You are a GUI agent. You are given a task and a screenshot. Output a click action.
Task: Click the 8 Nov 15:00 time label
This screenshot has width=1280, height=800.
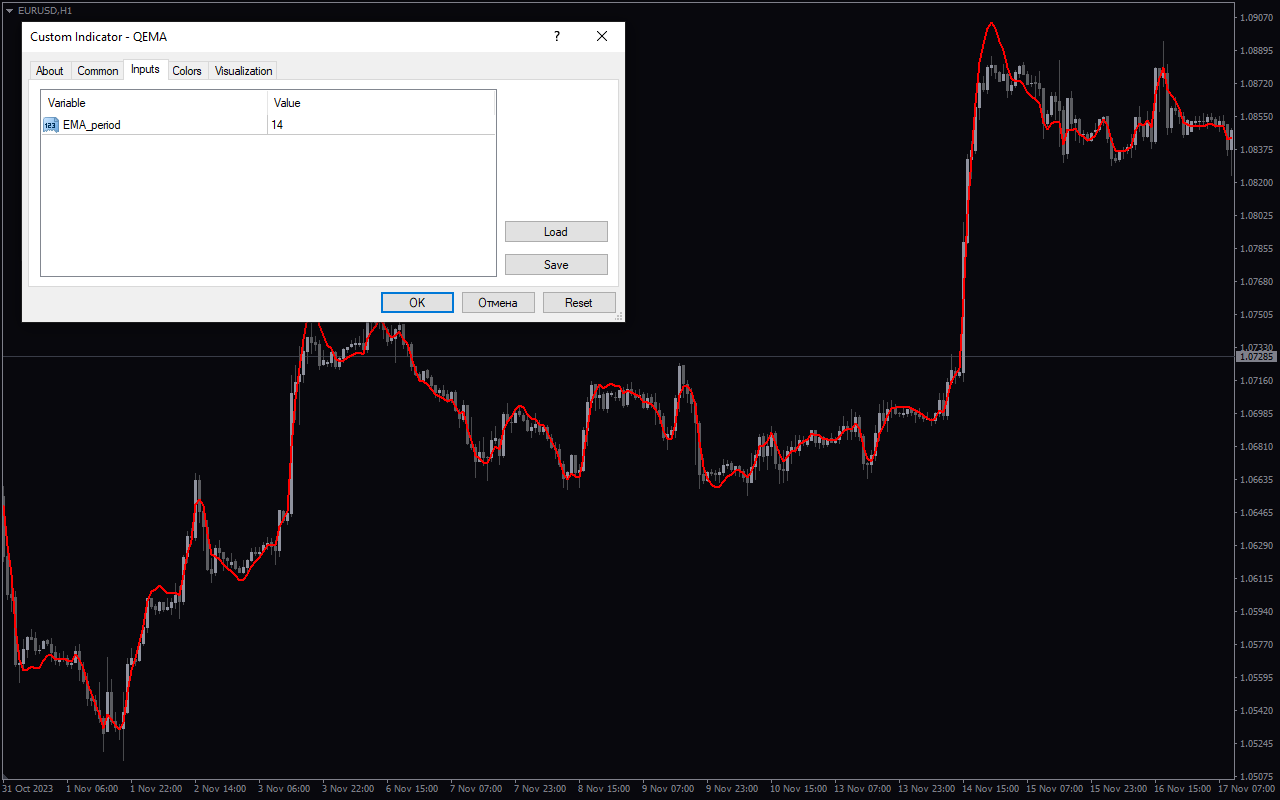click(604, 788)
